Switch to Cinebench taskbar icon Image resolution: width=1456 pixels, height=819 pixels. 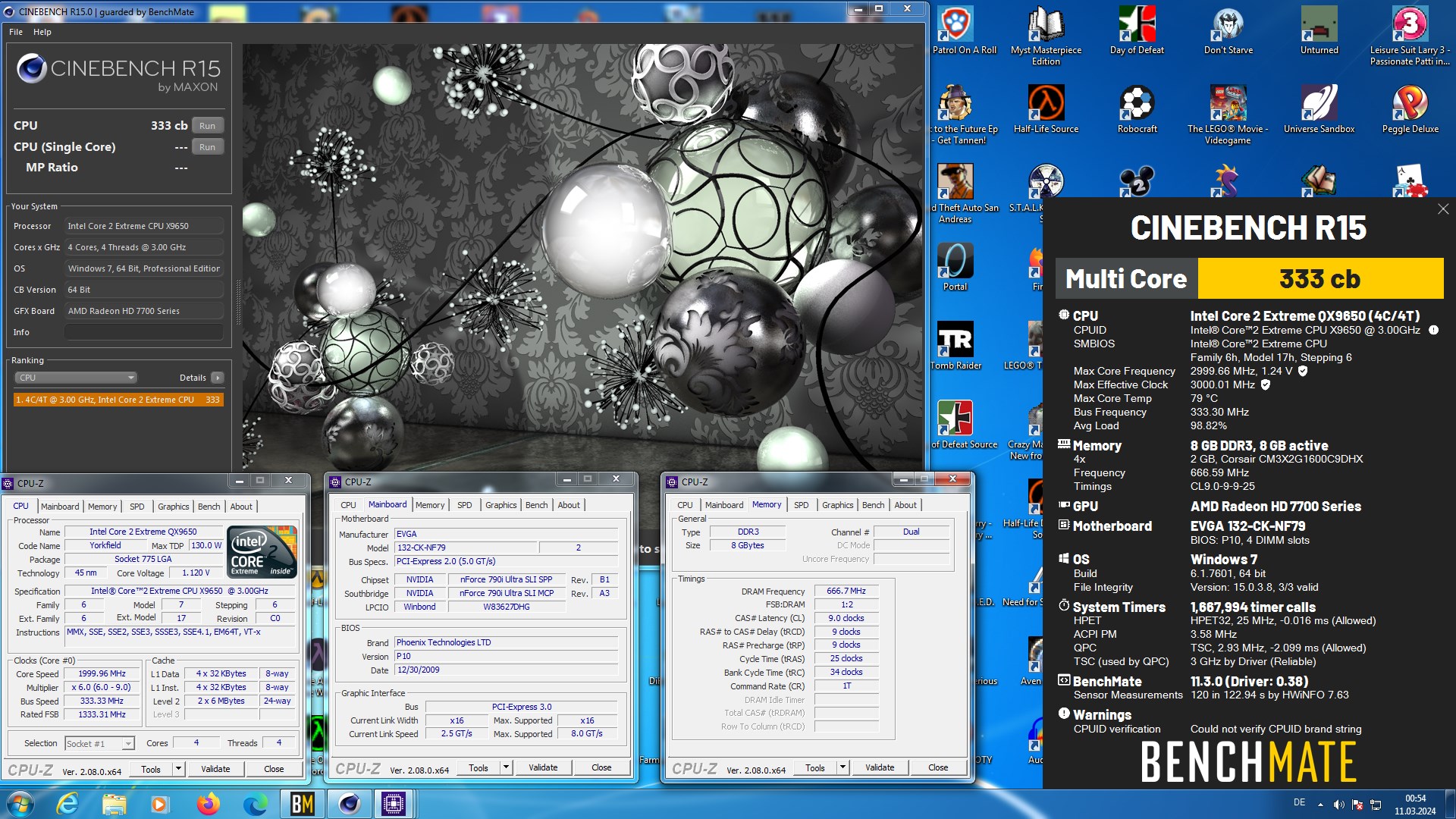coord(349,804)
